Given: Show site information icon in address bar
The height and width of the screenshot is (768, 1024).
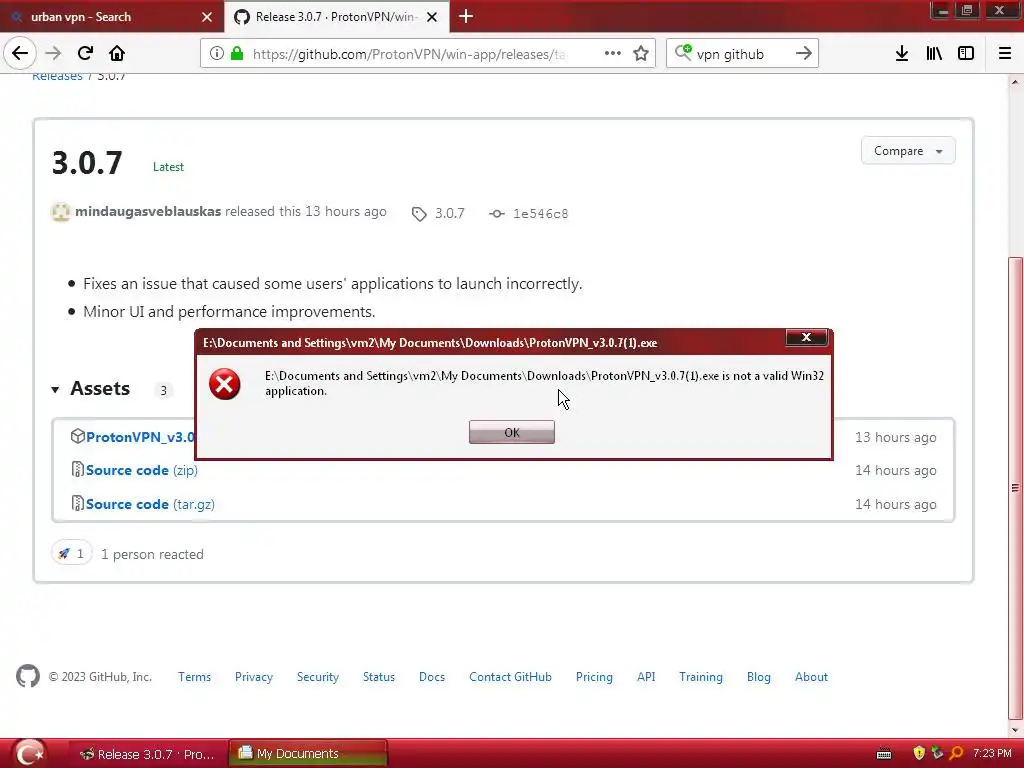Looking at the screenshot, I should [x=216, y=54].
